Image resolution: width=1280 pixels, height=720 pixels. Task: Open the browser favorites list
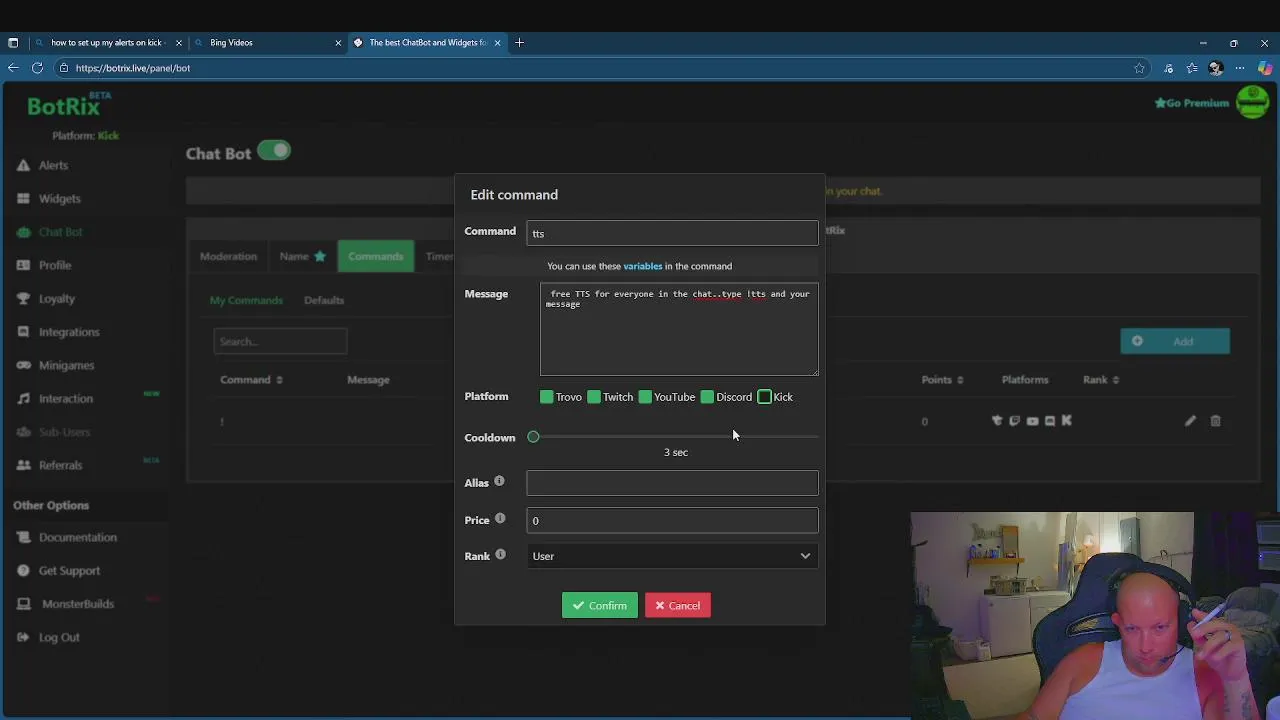[x=1192, y=68]
